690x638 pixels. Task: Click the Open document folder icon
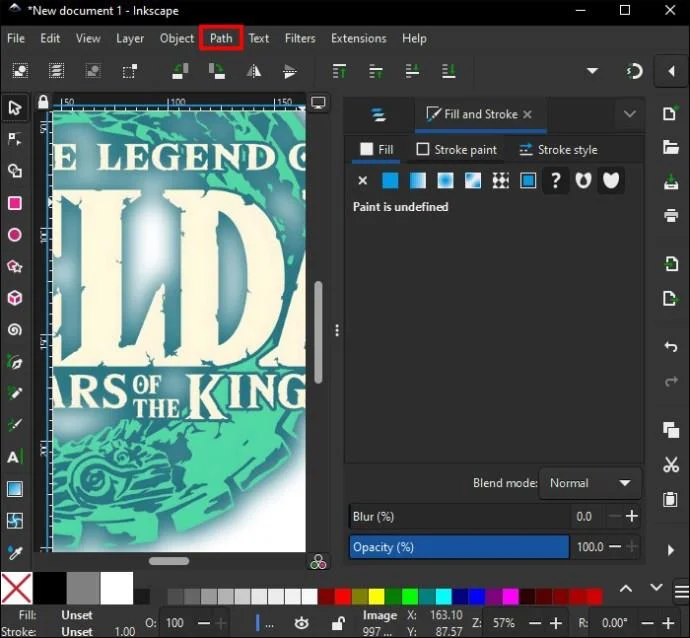coord(670,147)
